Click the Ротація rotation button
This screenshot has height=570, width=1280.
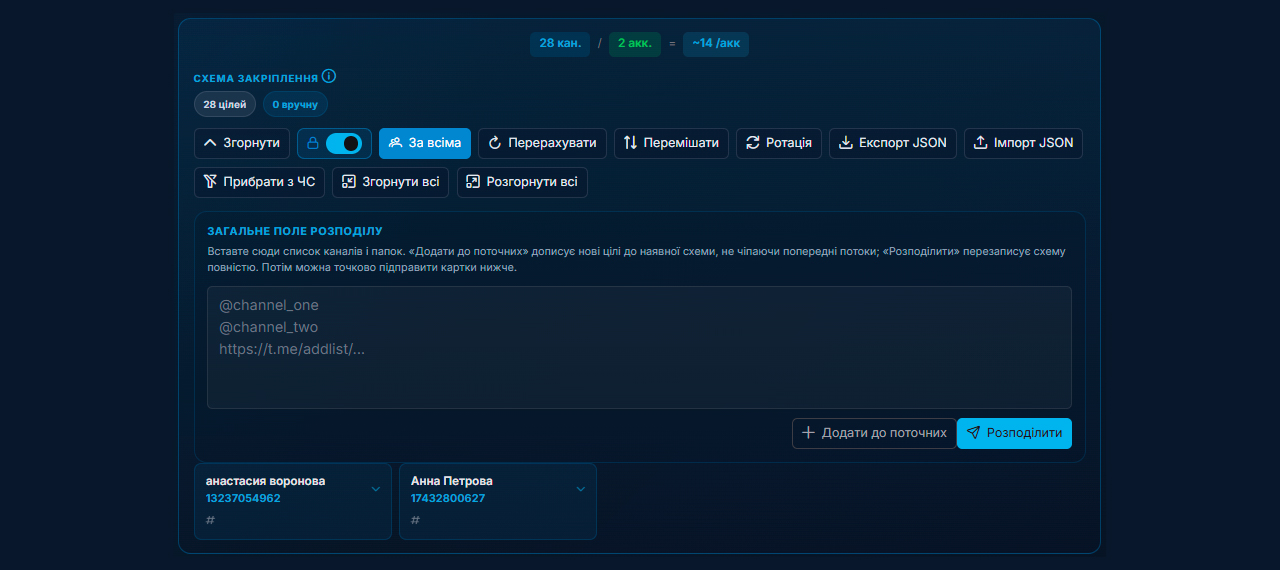780,143
